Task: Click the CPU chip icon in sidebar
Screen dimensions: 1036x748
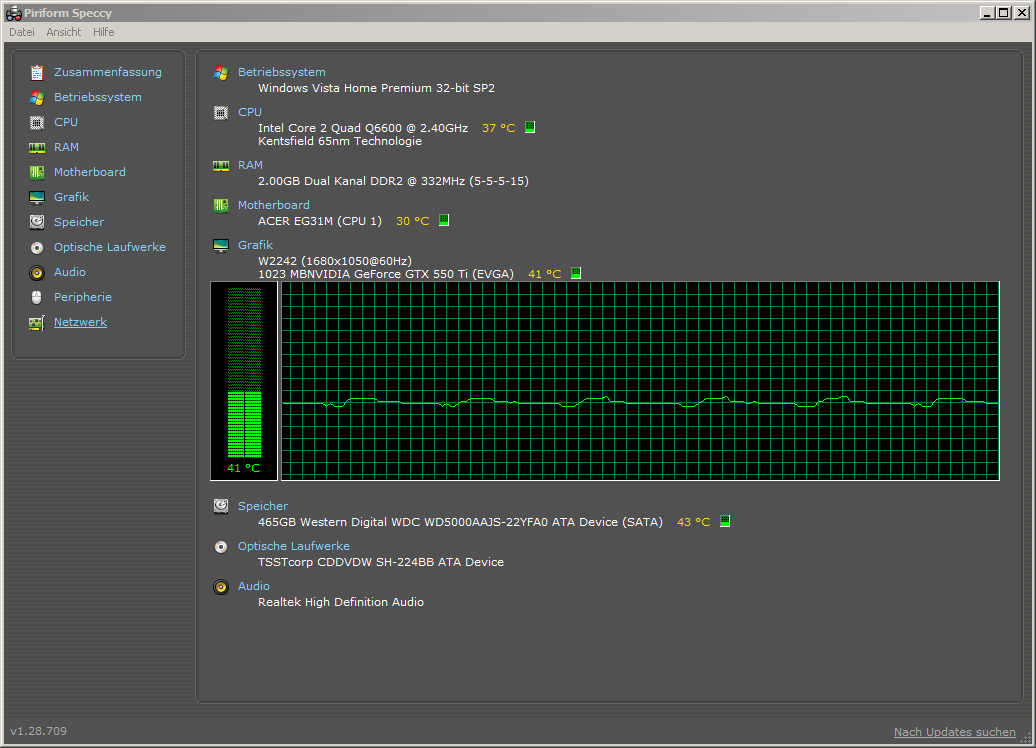Action: 37,122
